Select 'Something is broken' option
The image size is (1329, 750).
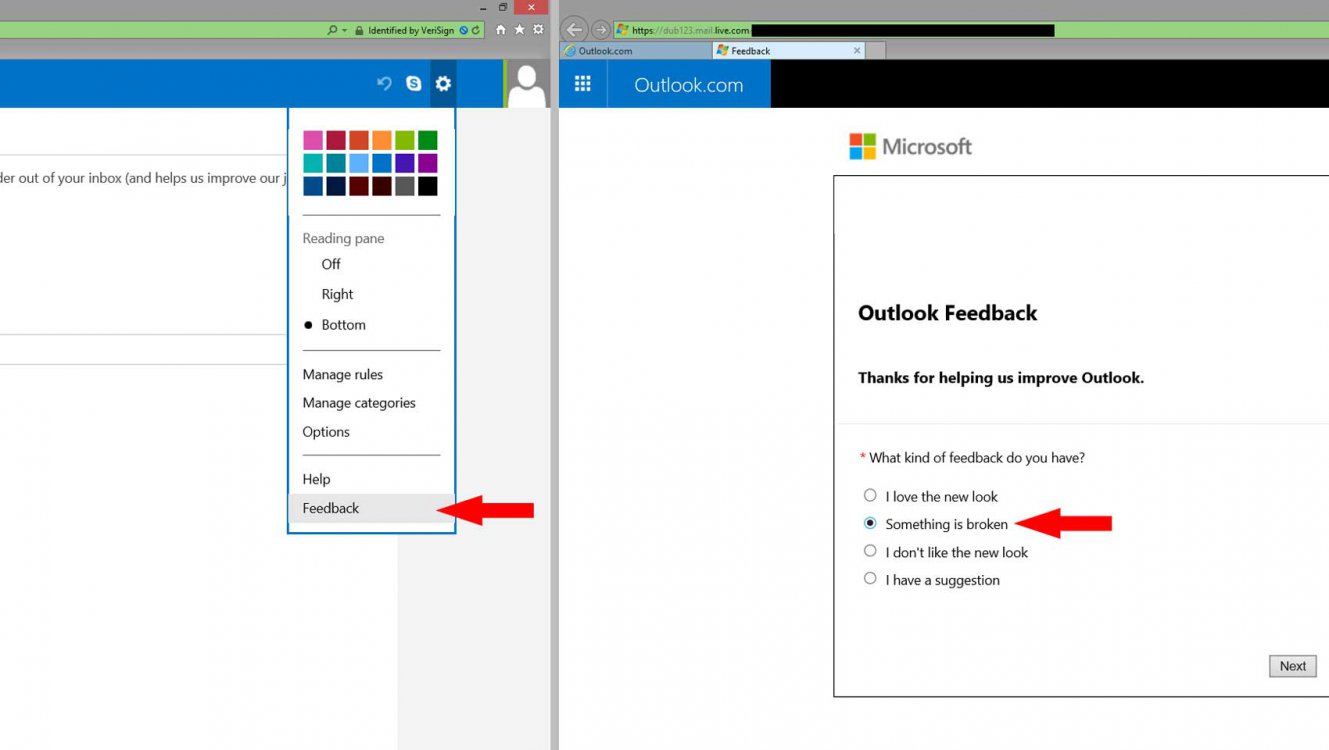tap(870, 523)
